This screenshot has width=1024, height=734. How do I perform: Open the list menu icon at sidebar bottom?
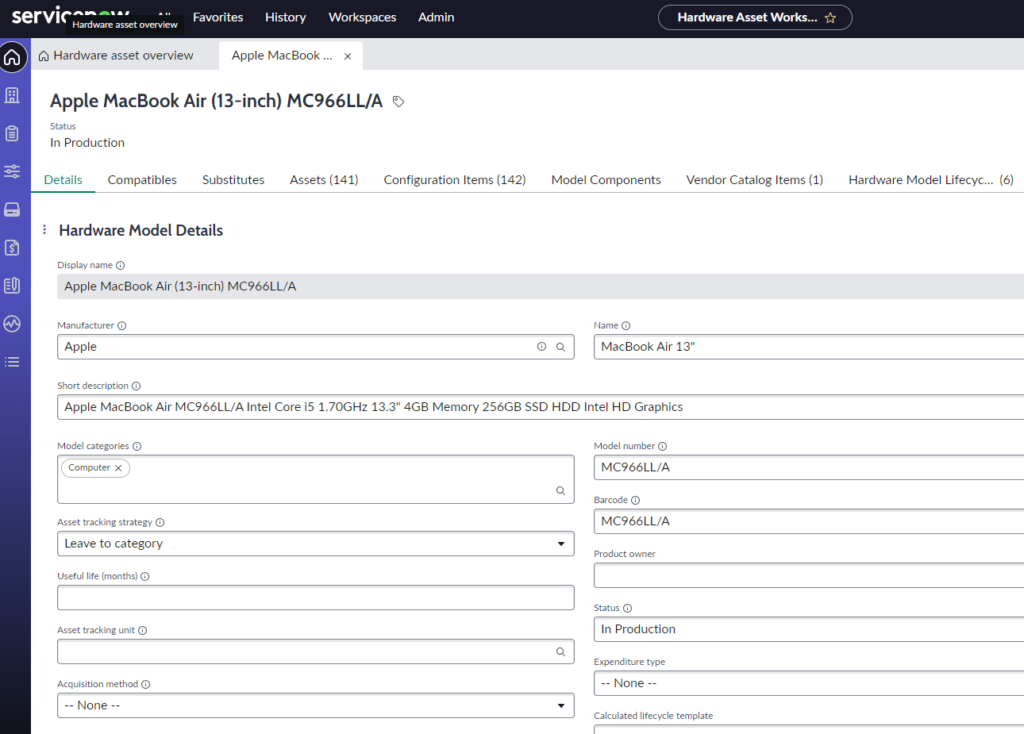[x=13, y=361]
